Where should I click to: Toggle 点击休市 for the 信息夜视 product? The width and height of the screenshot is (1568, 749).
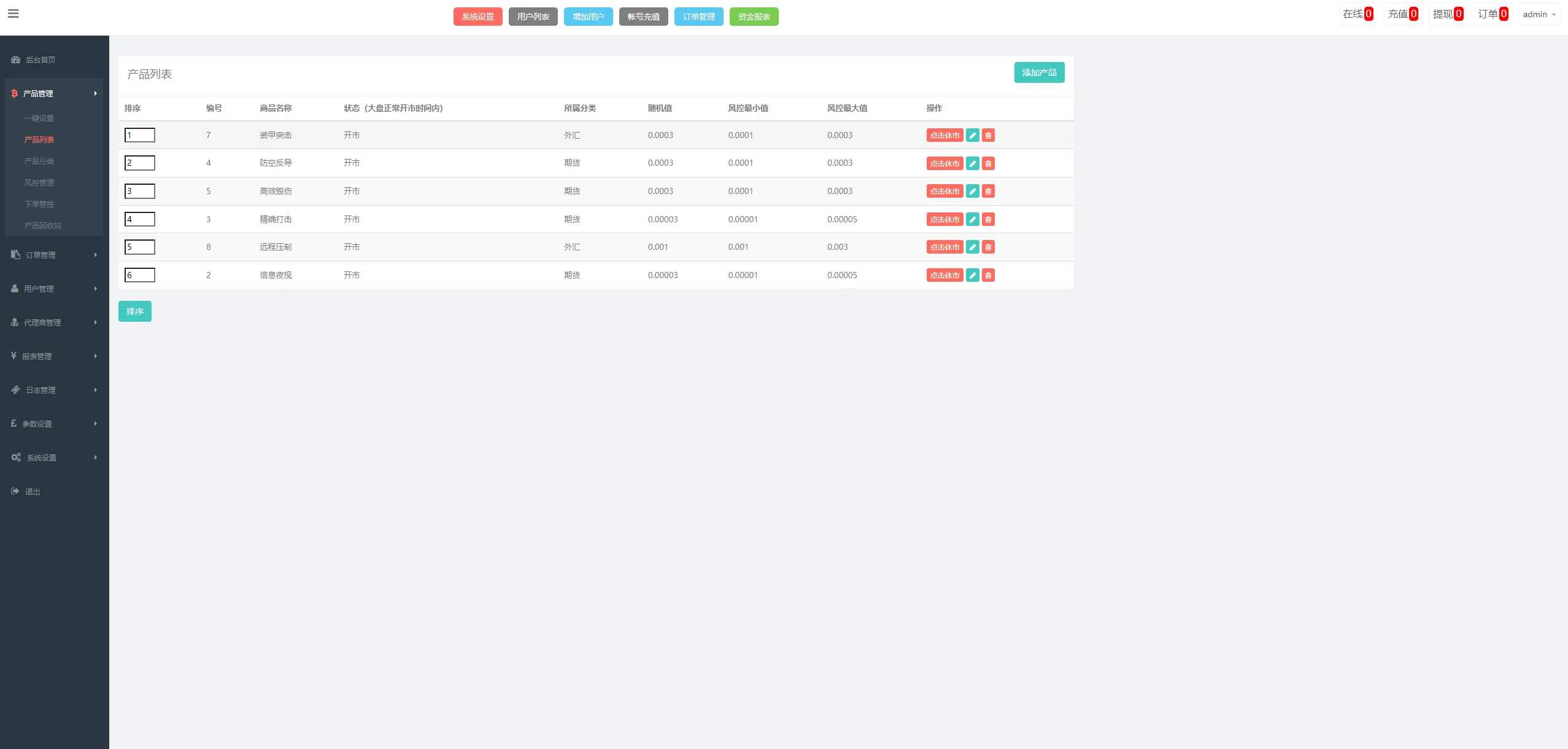944,275
